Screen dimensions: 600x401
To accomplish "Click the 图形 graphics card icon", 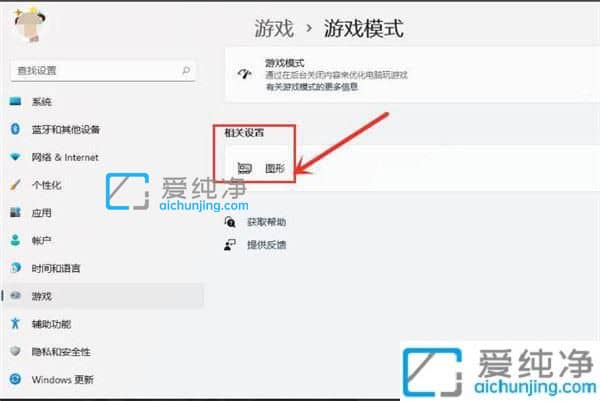I will point(244,168).
